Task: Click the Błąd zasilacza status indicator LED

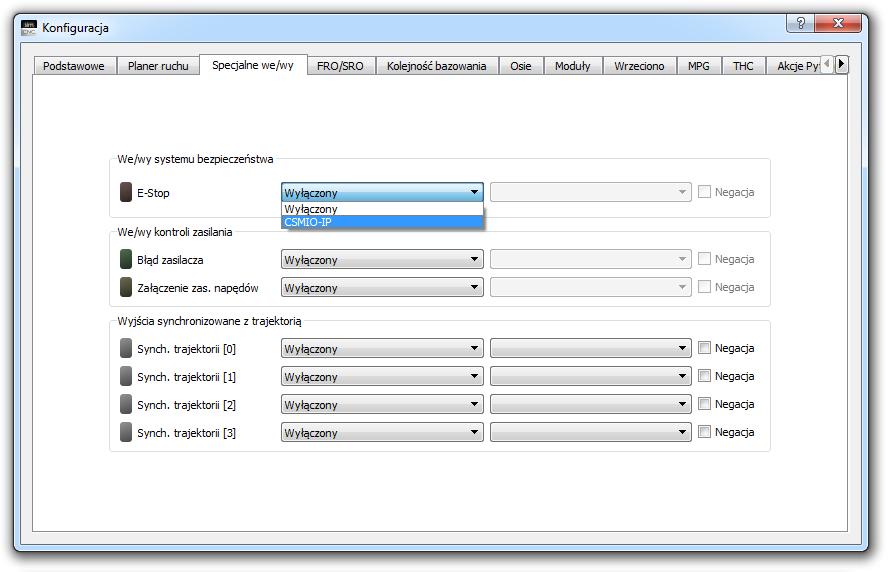Action: pos(126,260)
